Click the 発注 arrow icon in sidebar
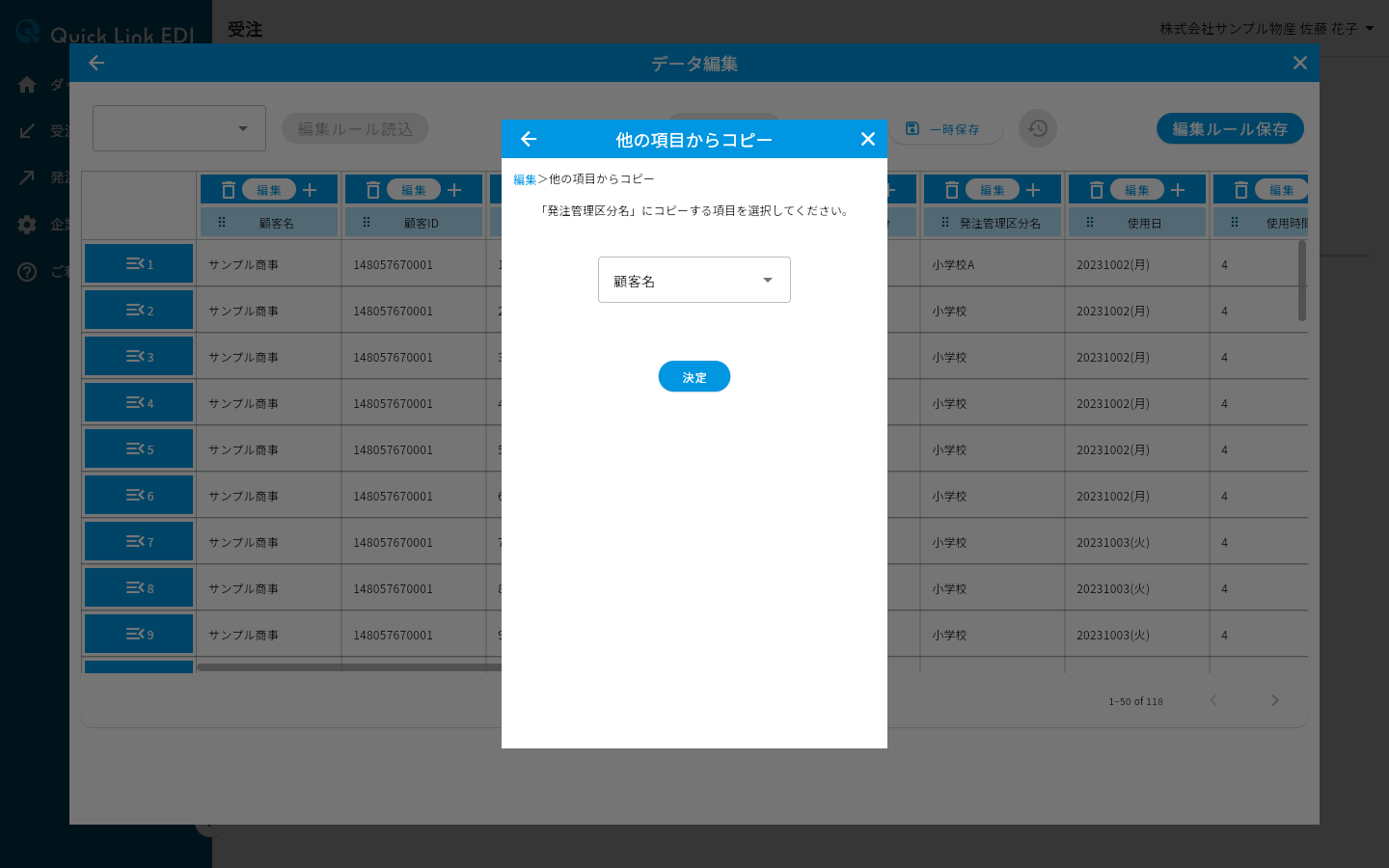Screen dimensions: 1389x868 [27, 177]
